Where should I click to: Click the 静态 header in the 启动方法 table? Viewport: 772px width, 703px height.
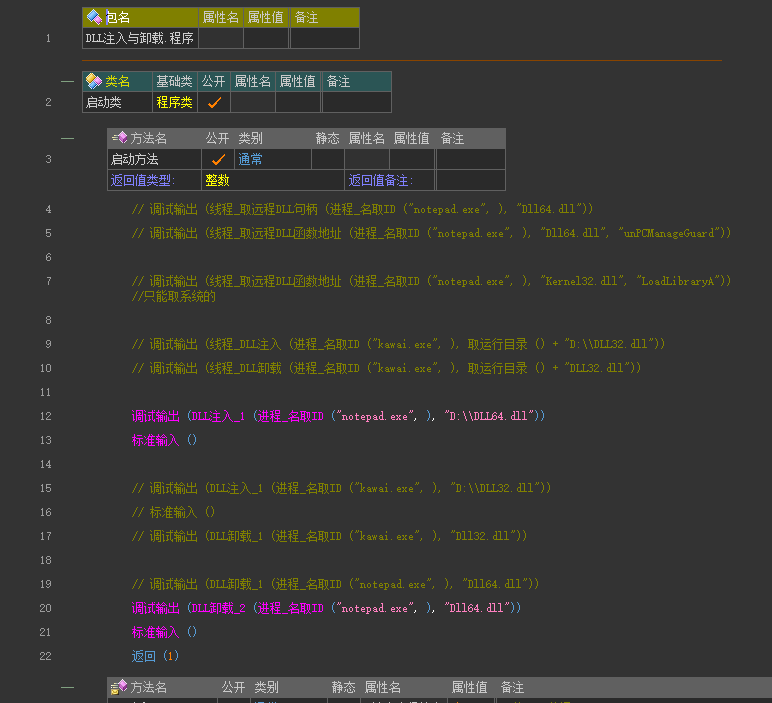[327, 138]
